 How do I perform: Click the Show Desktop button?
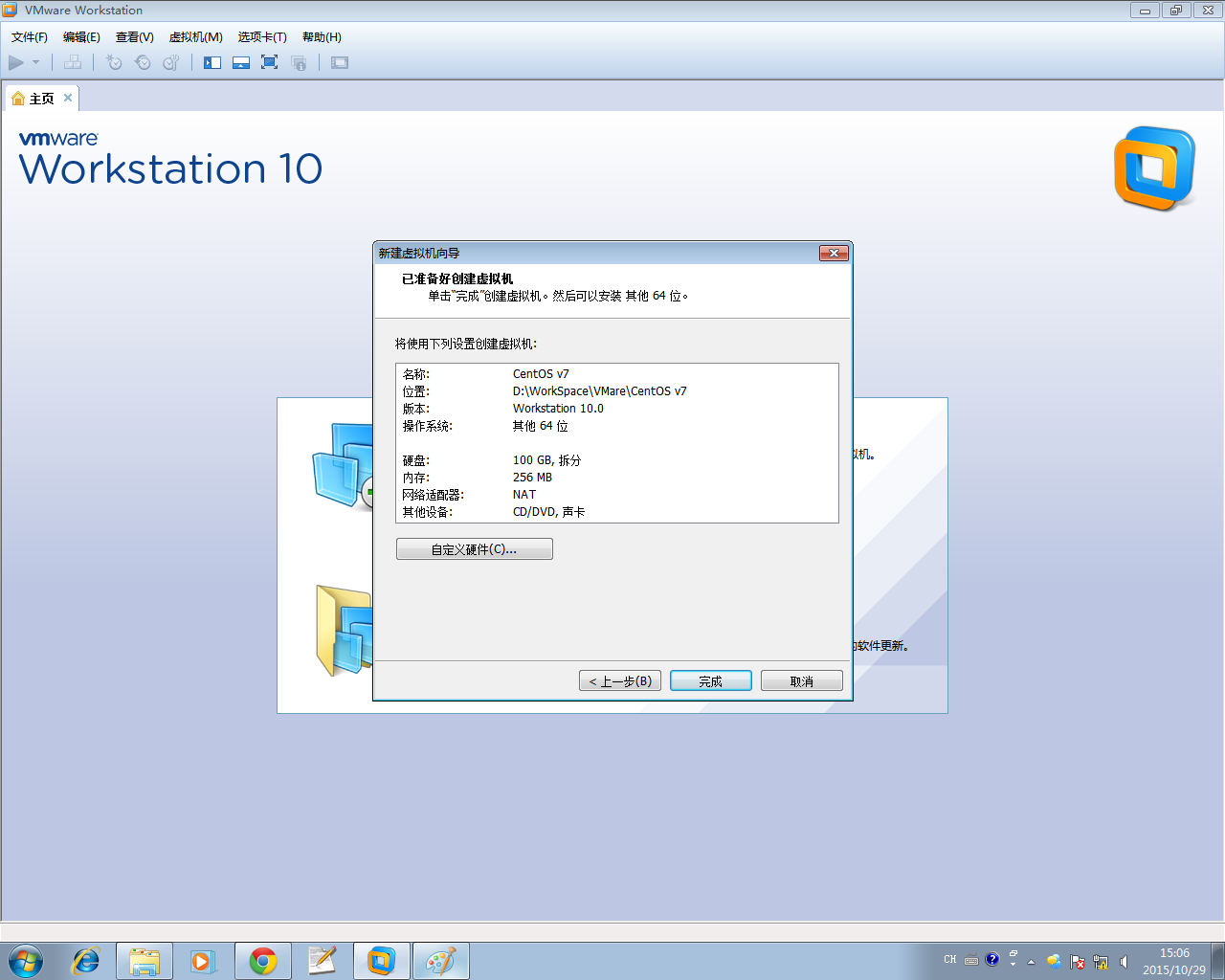[1218, 961]
